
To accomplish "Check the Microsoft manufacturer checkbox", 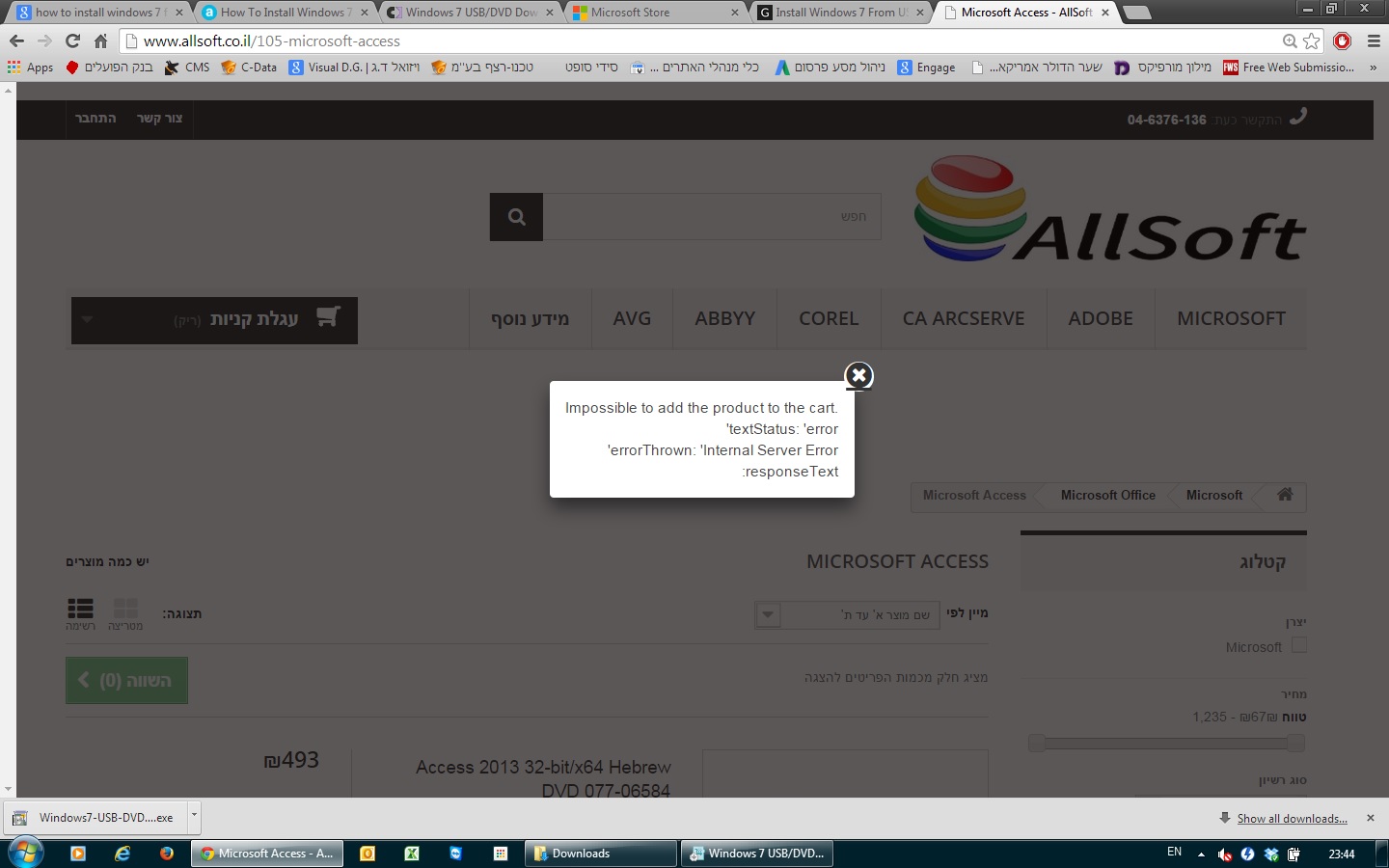I will (1299, 645).
